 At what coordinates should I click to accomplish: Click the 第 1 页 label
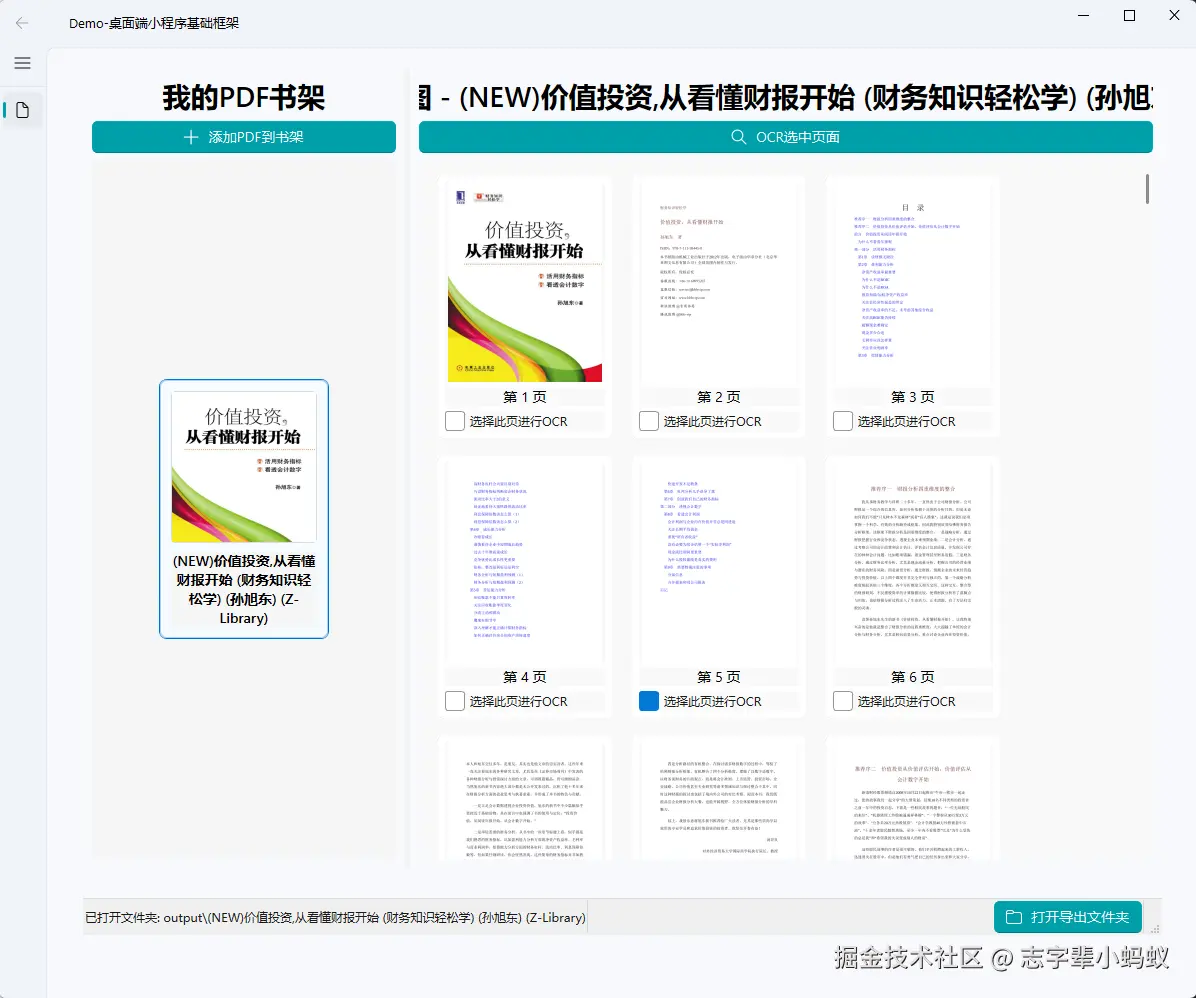click(525, 397)
